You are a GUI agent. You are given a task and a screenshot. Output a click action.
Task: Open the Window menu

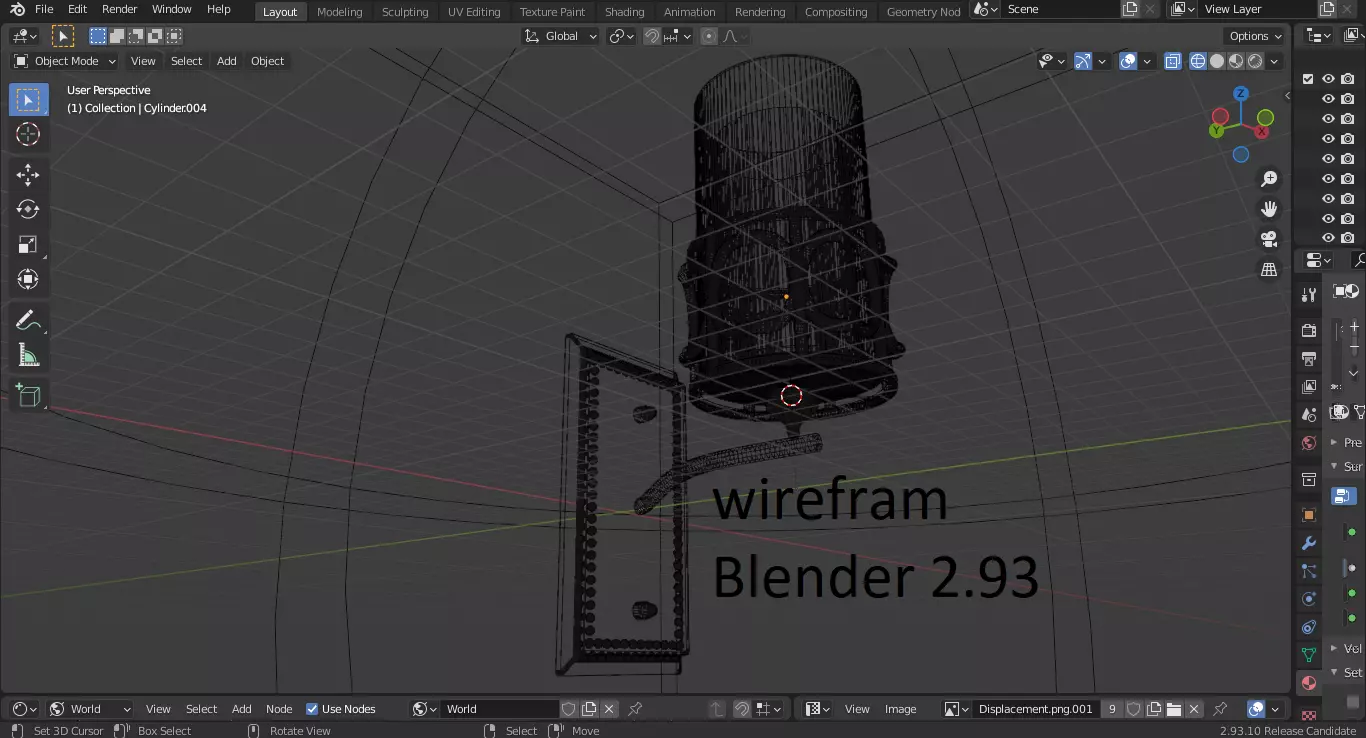[172, 9]
